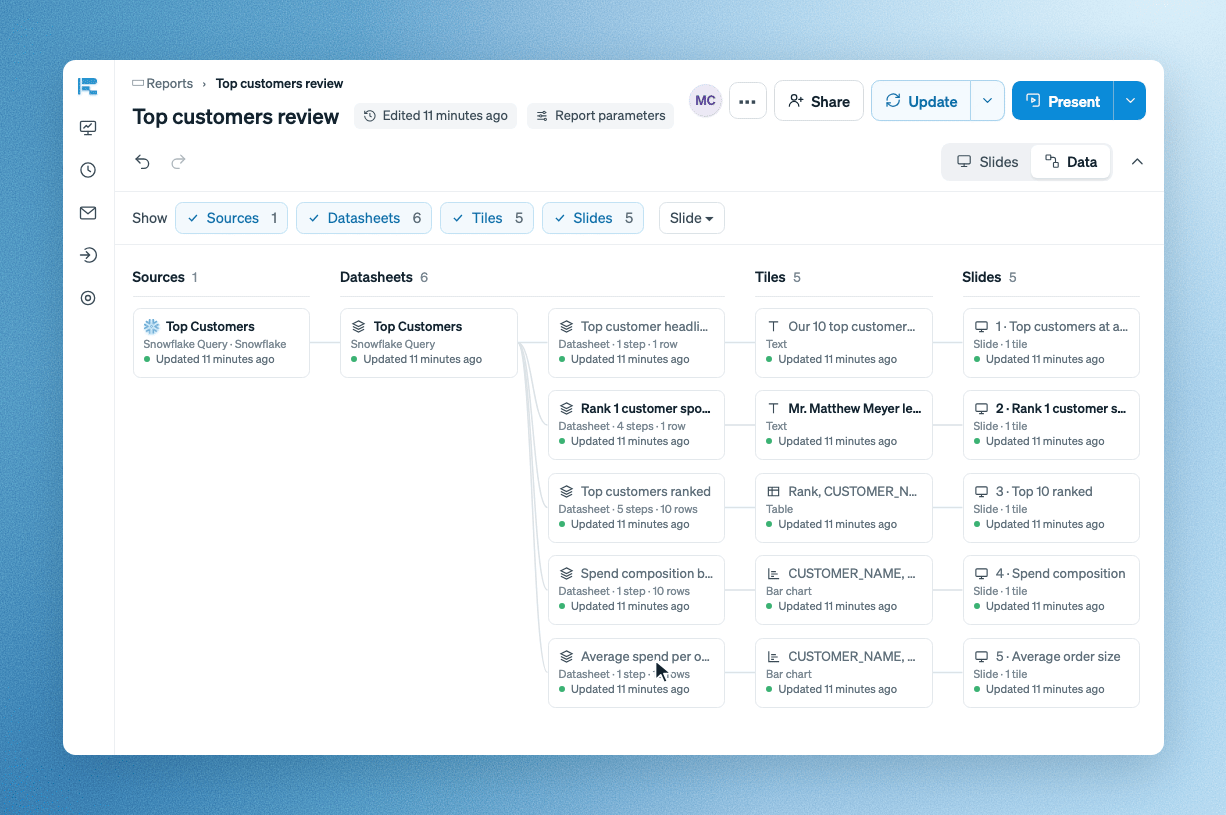Click the Present button
The width and height of the screenshot is (1226, 815).
coord(1063,101)
